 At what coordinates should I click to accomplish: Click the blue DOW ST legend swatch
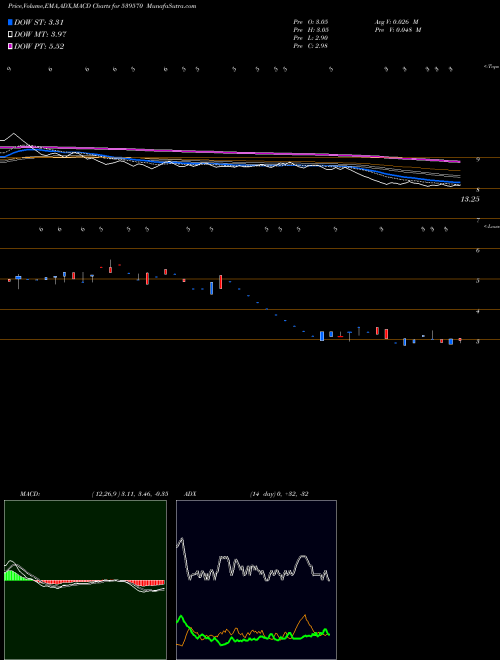point(10,22)
